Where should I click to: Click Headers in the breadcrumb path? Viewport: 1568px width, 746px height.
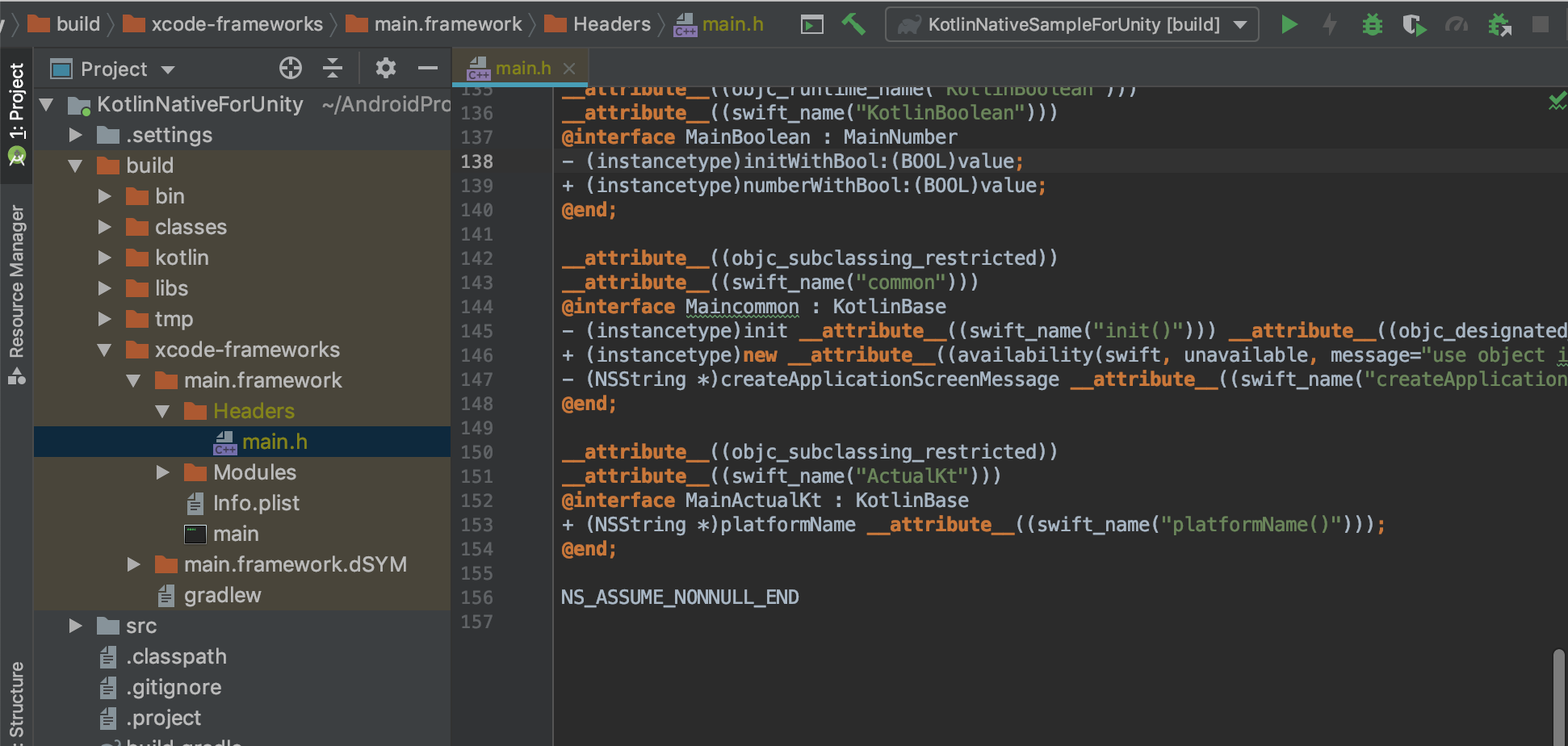(x=611, y=25)
